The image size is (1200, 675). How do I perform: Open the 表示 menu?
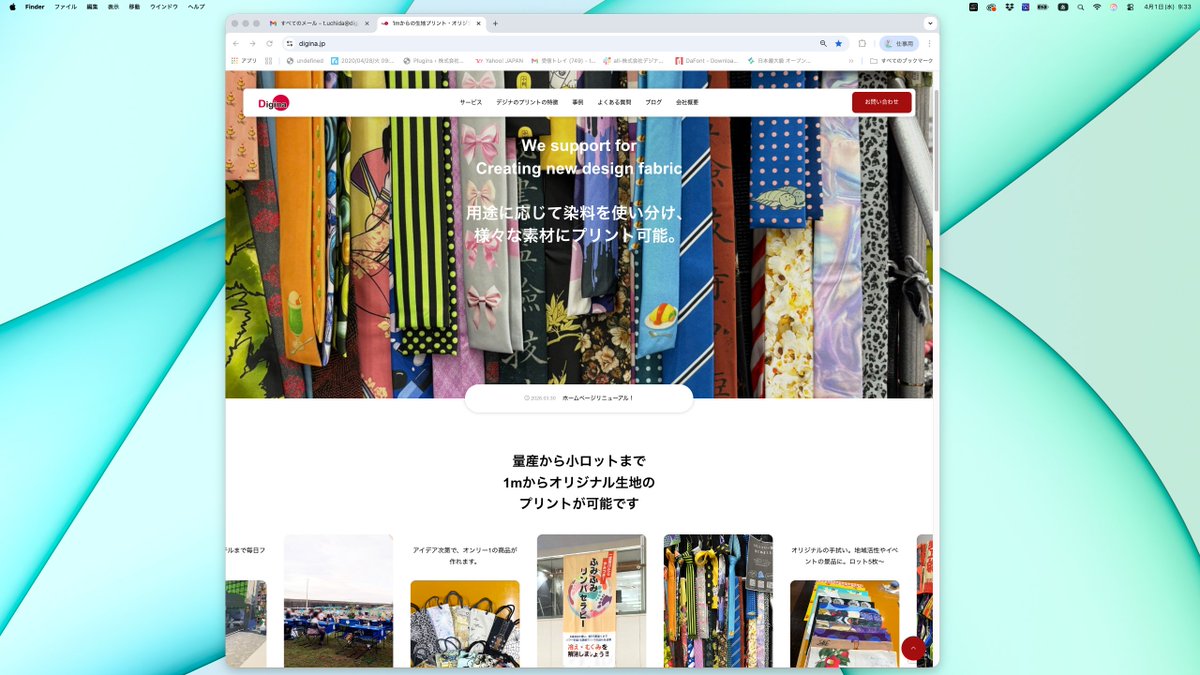(113, 6)
